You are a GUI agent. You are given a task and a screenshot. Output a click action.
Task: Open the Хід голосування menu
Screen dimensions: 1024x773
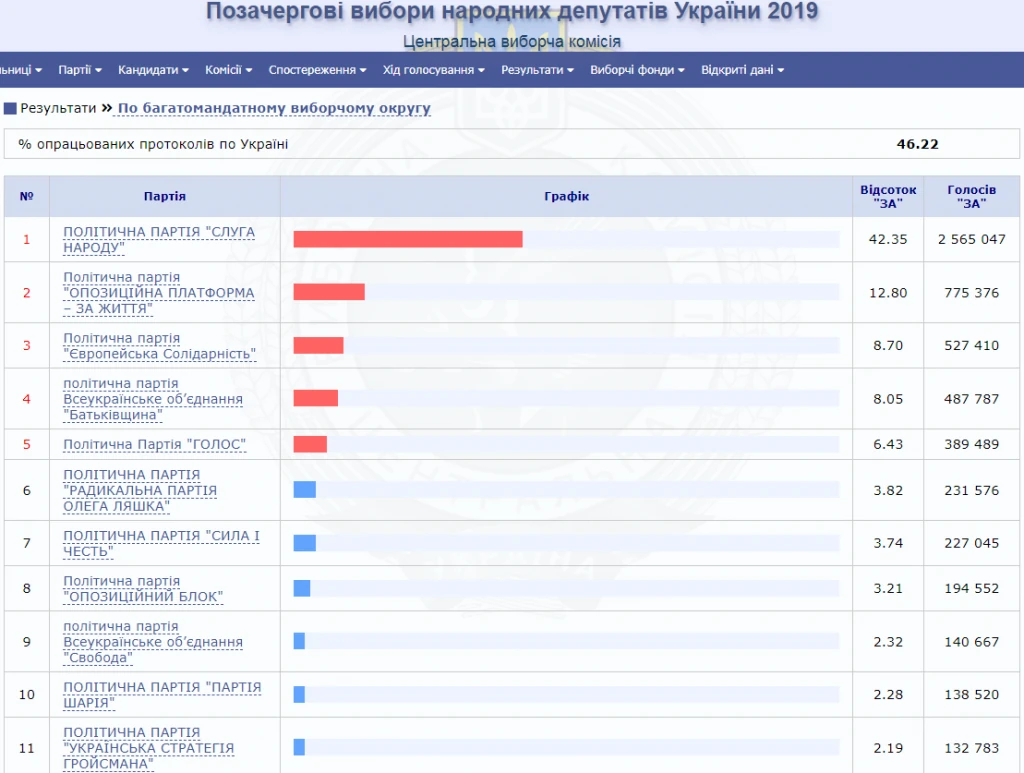click(433, 70)
